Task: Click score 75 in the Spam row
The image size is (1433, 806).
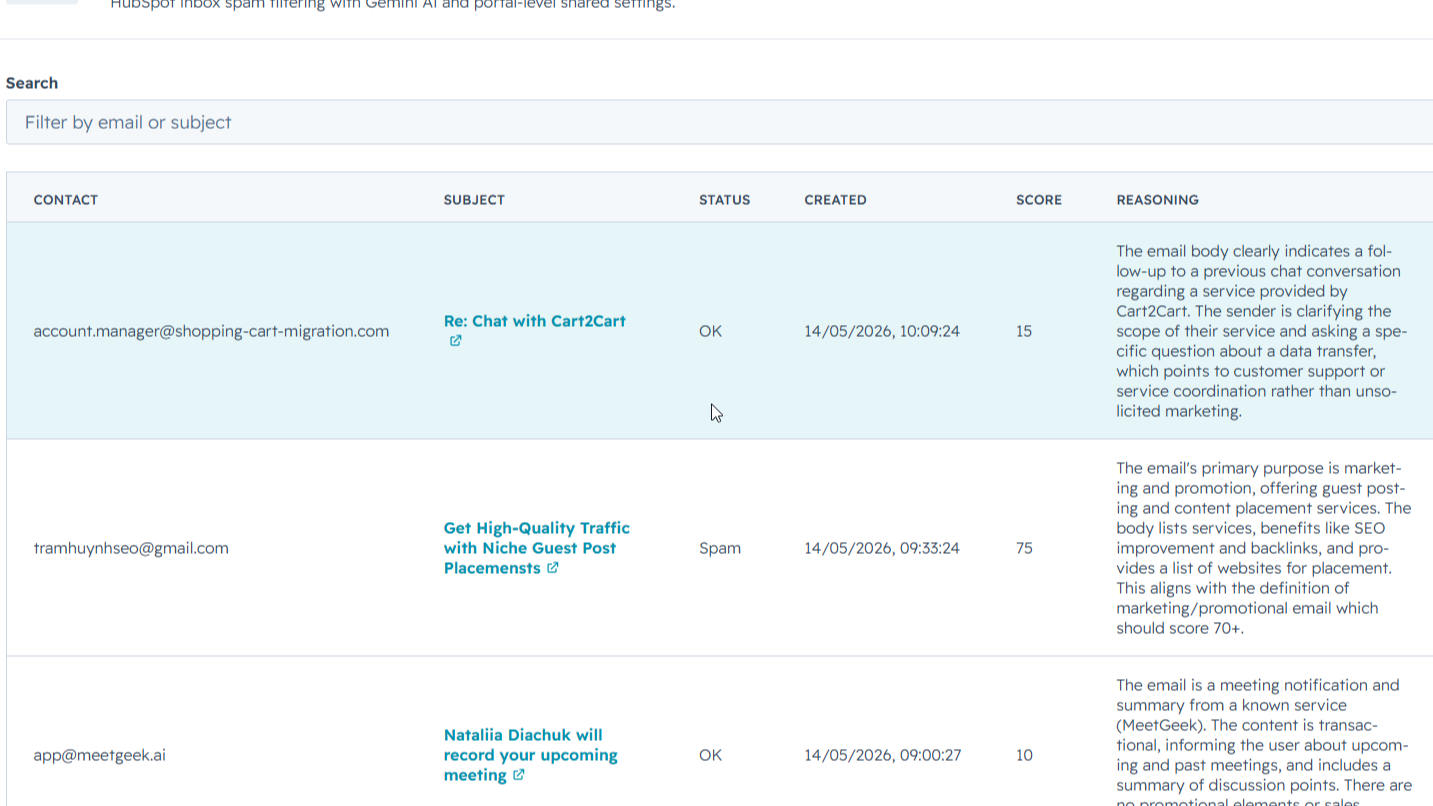Action: pos(1024,548)
